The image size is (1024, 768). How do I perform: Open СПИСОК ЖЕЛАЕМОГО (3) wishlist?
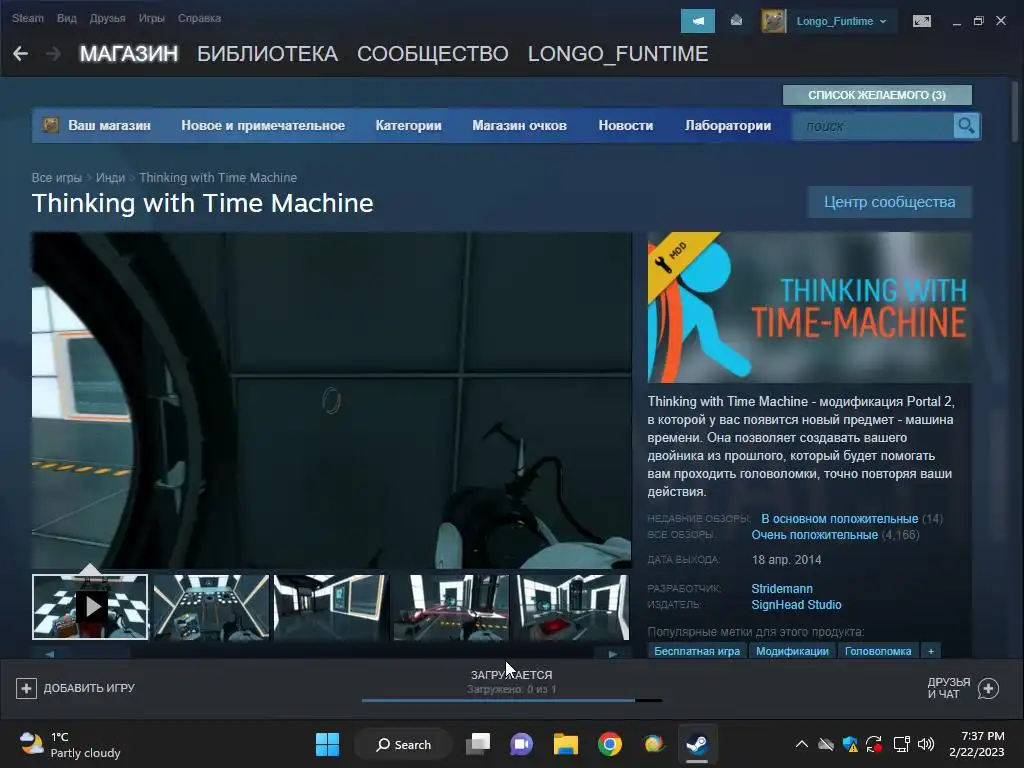click(877, 95)
